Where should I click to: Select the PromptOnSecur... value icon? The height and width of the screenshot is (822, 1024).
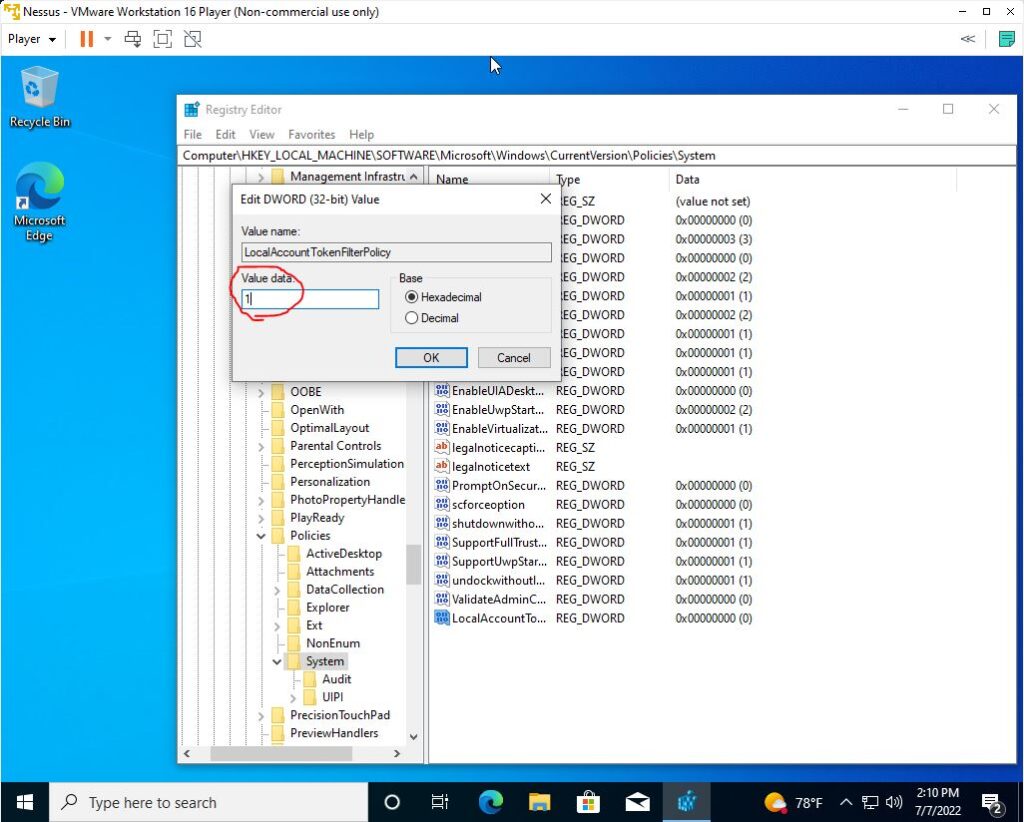tap(441, 485)
